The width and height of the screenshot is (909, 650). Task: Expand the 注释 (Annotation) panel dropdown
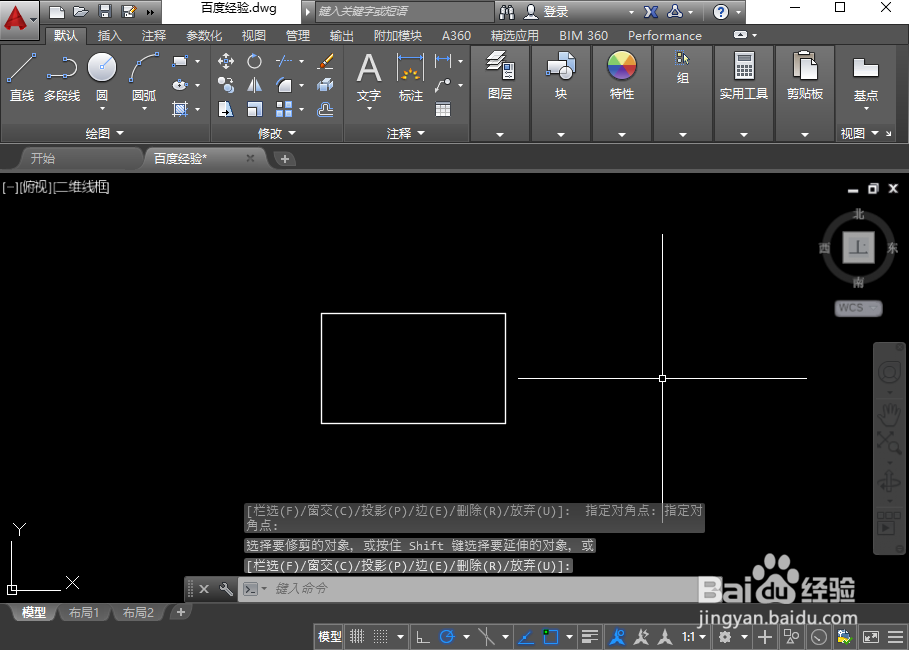[x=406, y=133]
